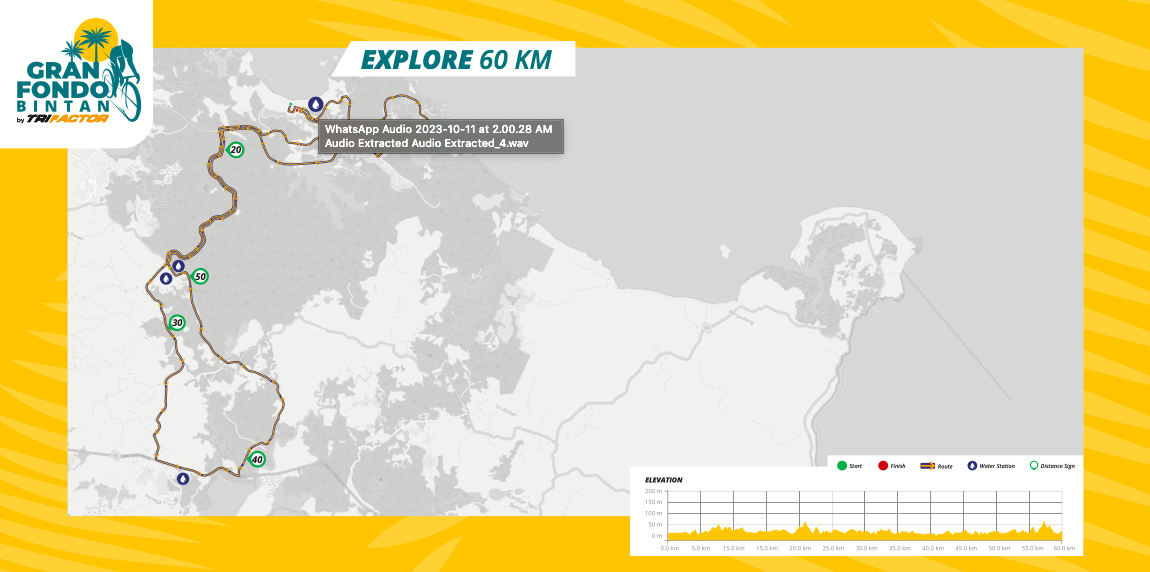Click the 40 km distance sign marker
The width and height of the screenshot is (1150, 572).
(x=257, y=460)
